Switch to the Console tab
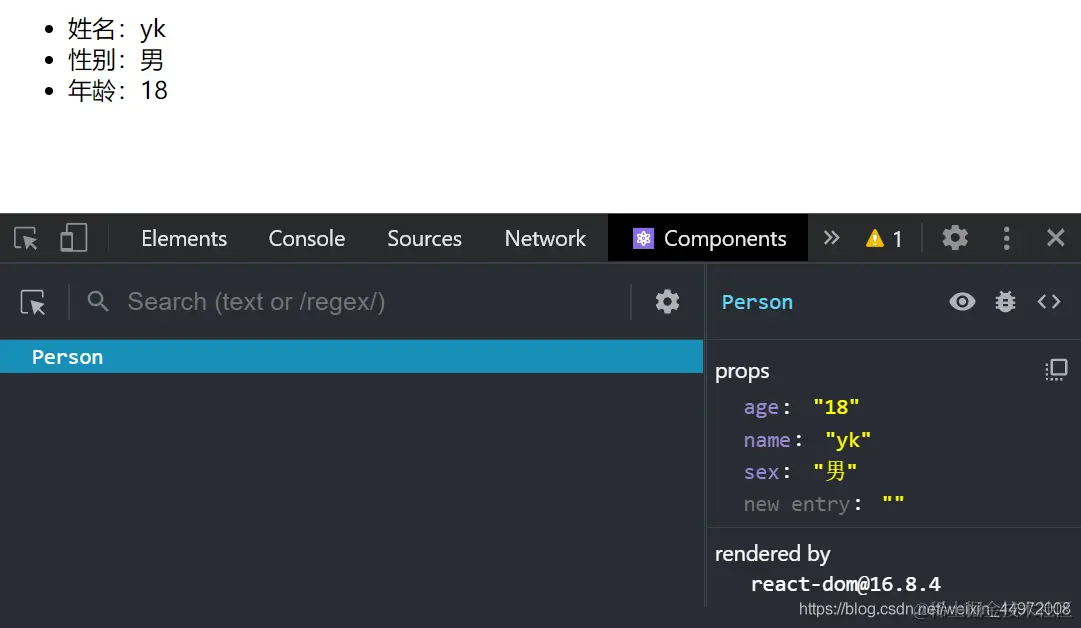Screen dimensions: 1081x628 point(307,238)
